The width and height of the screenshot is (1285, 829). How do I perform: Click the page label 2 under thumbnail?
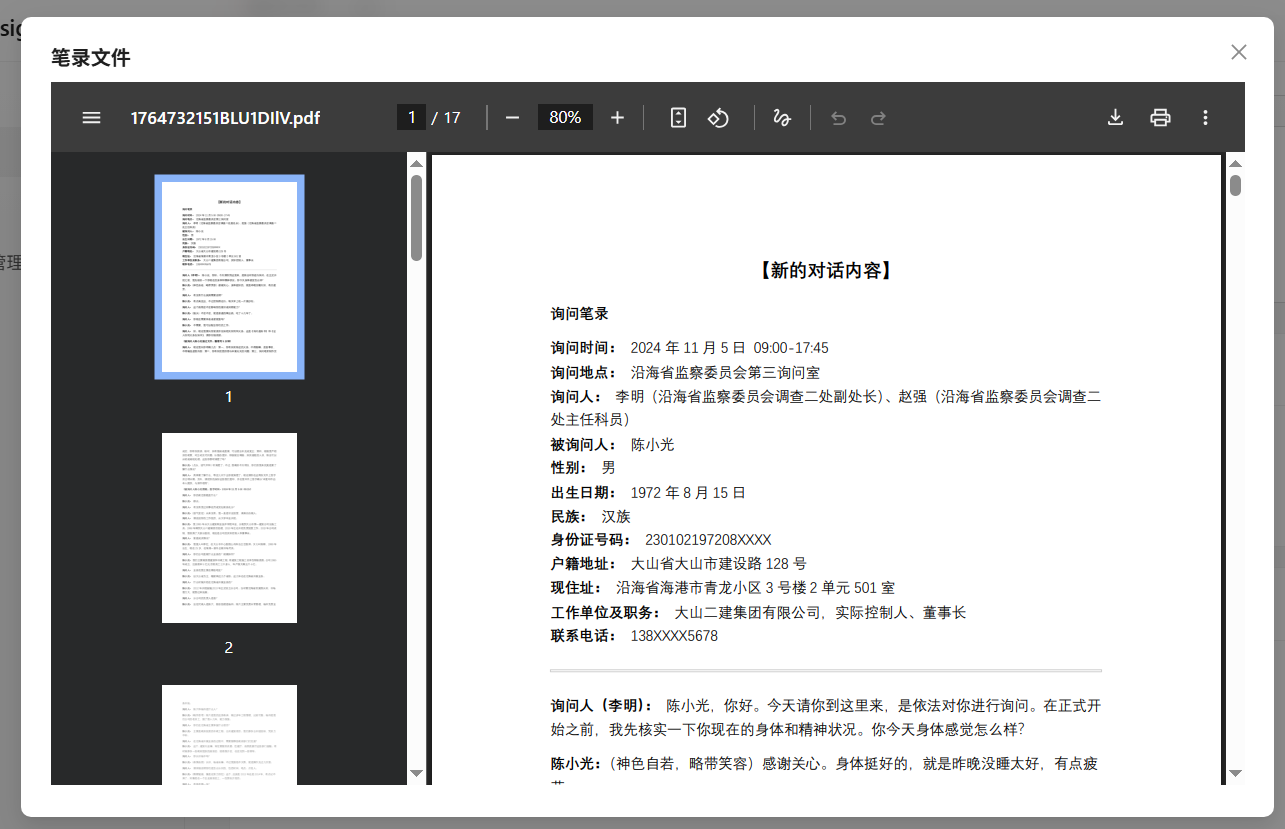pyautogui.click(x=229, y=648)
